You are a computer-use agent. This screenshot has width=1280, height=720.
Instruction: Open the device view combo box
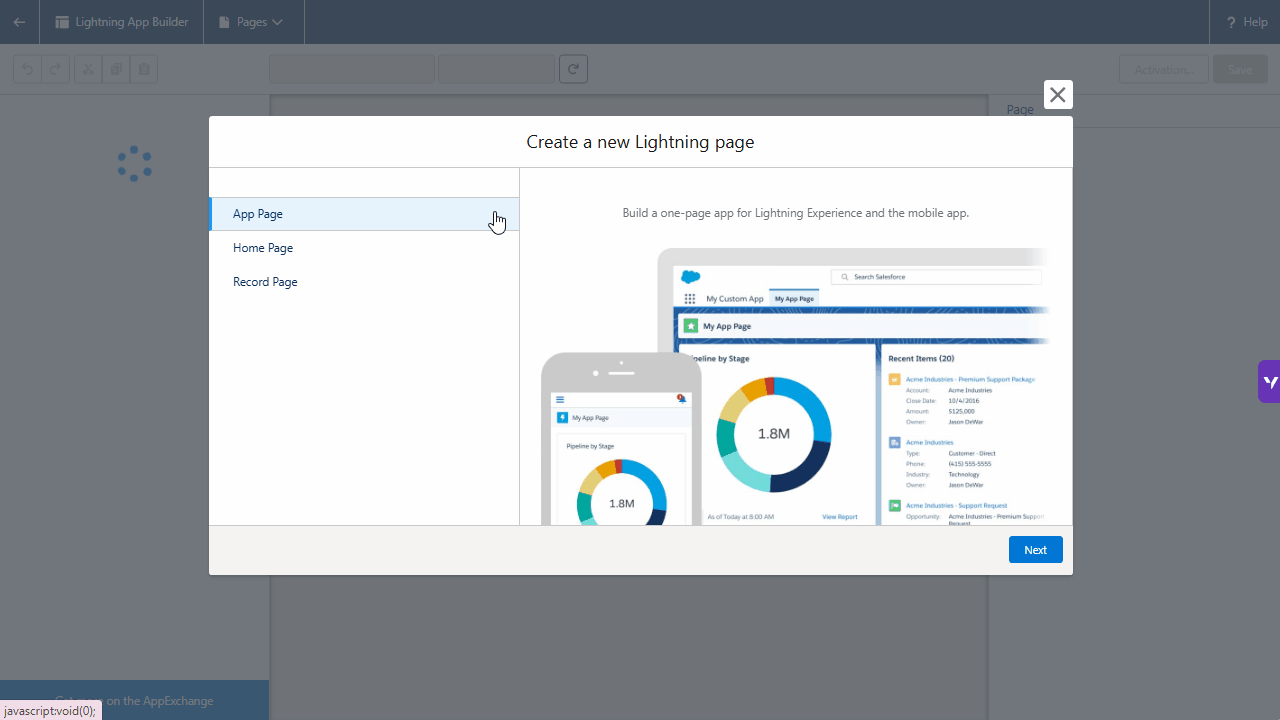(x=352, y=69)
